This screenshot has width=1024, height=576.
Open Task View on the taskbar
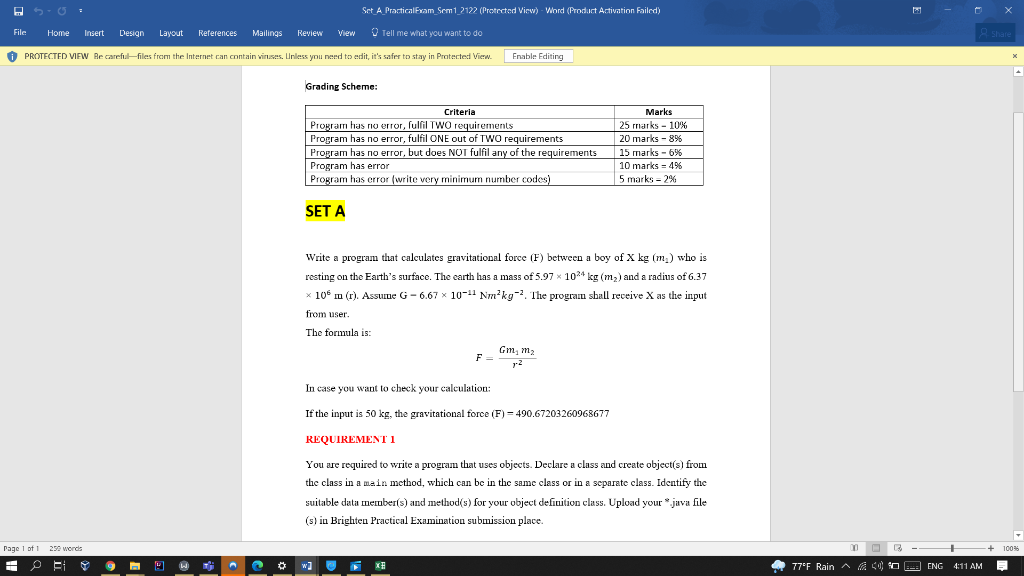click(x=59, y=566)
